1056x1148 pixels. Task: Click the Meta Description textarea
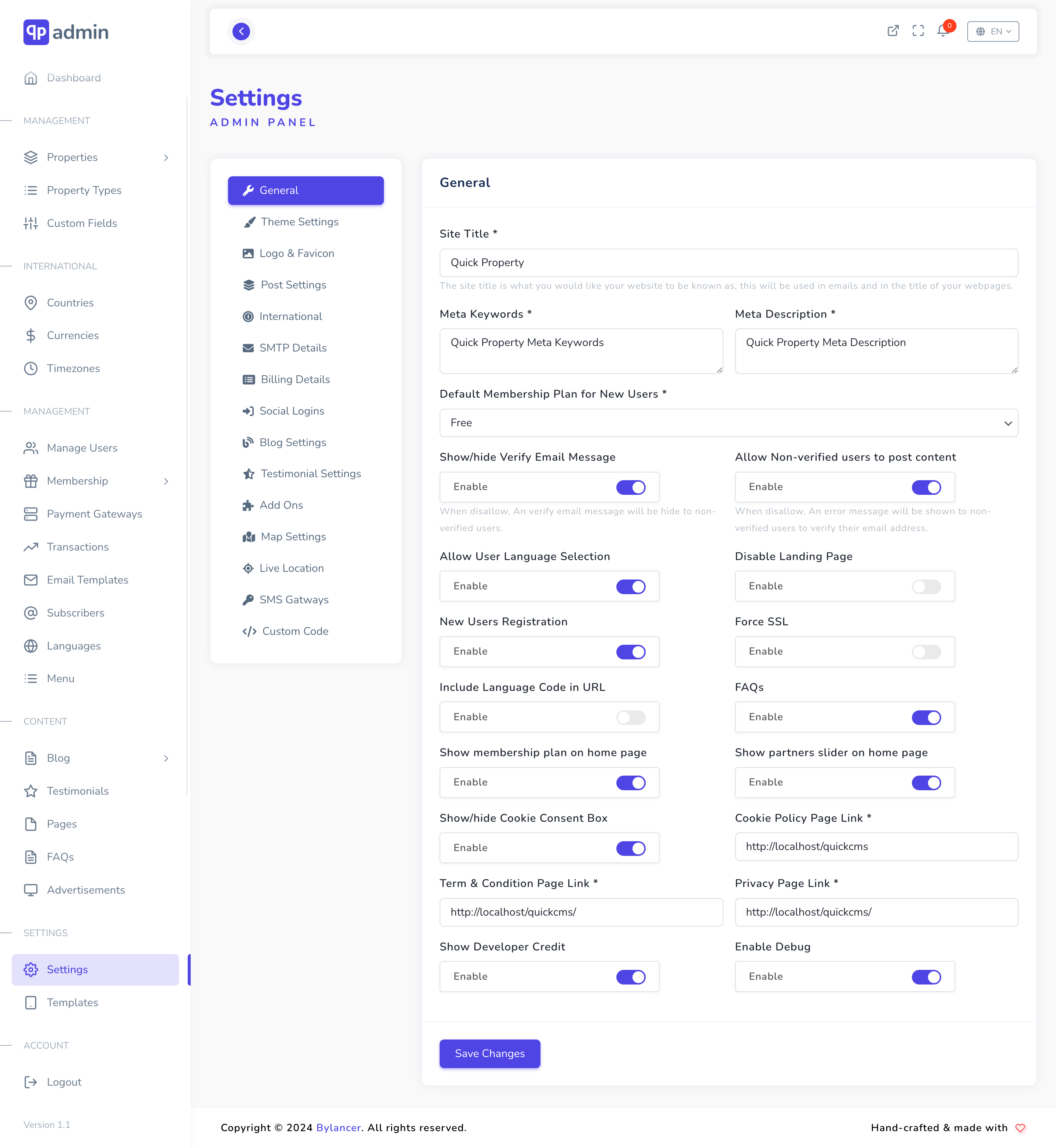click(x=876, y=351)
